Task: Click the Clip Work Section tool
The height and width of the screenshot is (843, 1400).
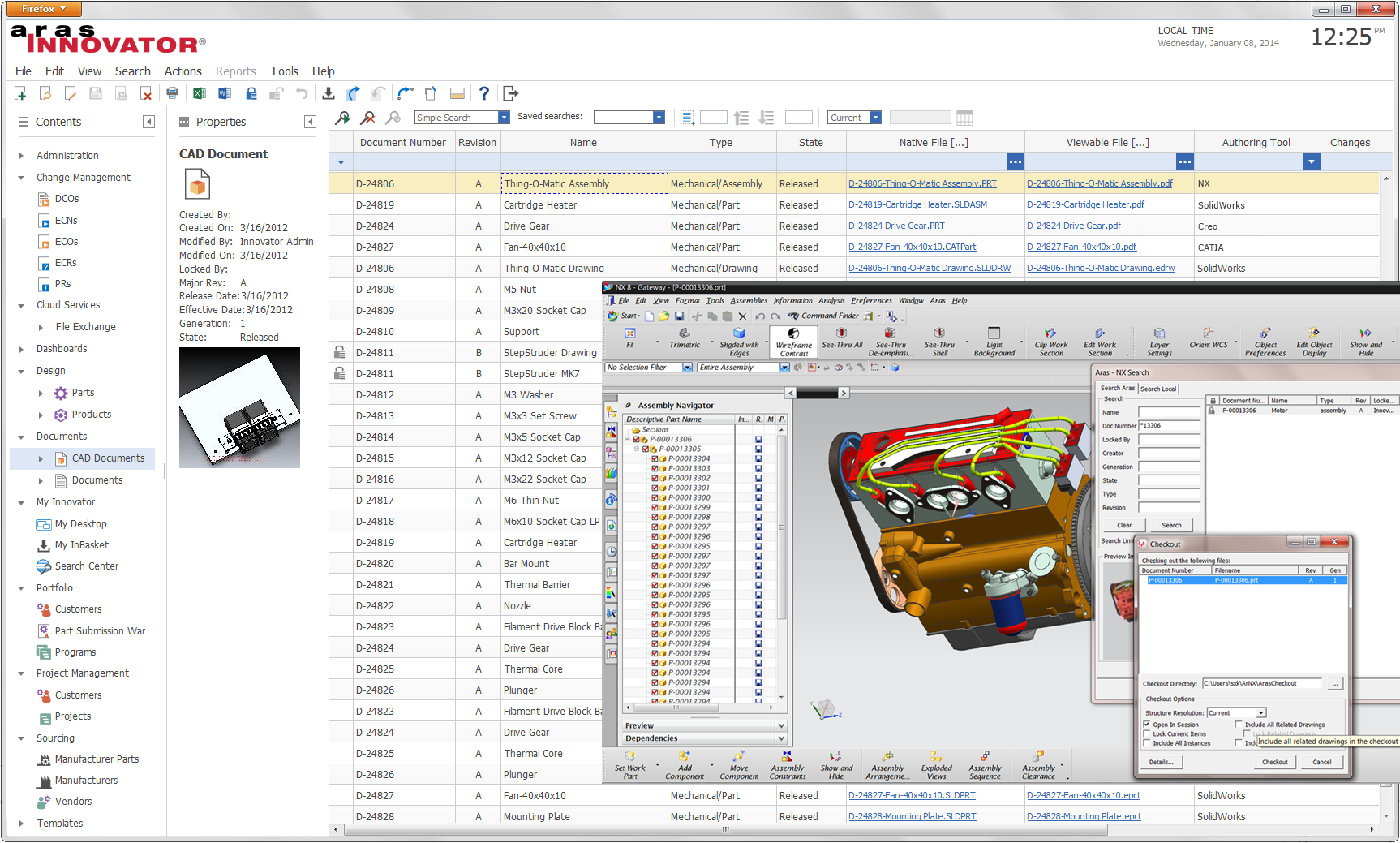Action: pyautogui.click(x=1050, y=342)
